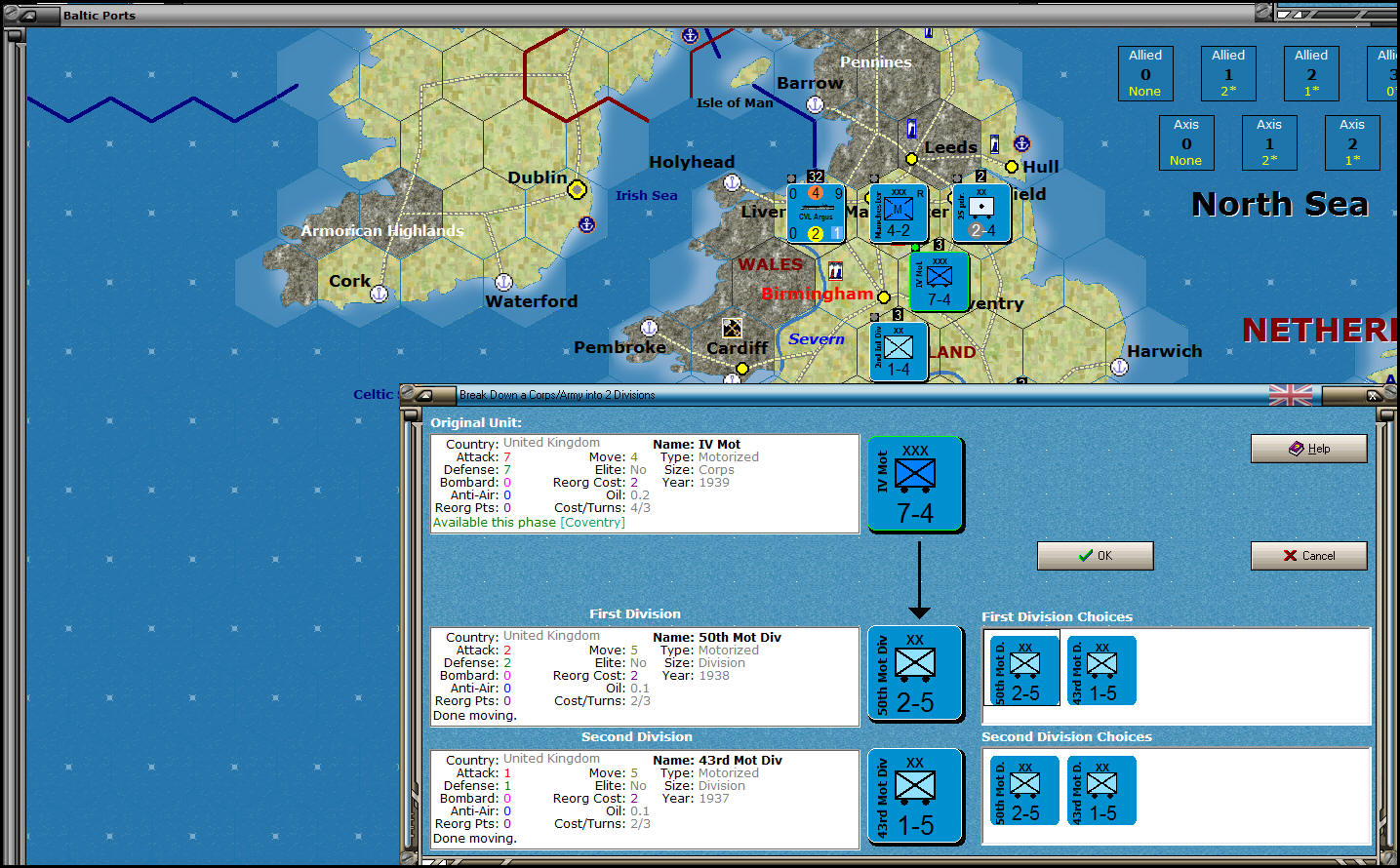Viewport: 1400px width, 868px height.
Task: Choose 50th Mot D. in First Division Choices
Action: pyautogui.click(x=1023, y=671)
